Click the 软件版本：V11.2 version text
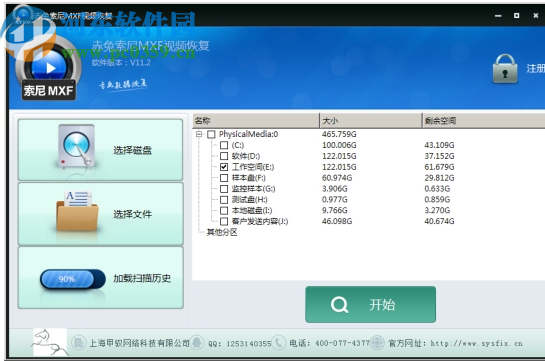The width and height of the screenshot is (545, 361). [121, 63]
